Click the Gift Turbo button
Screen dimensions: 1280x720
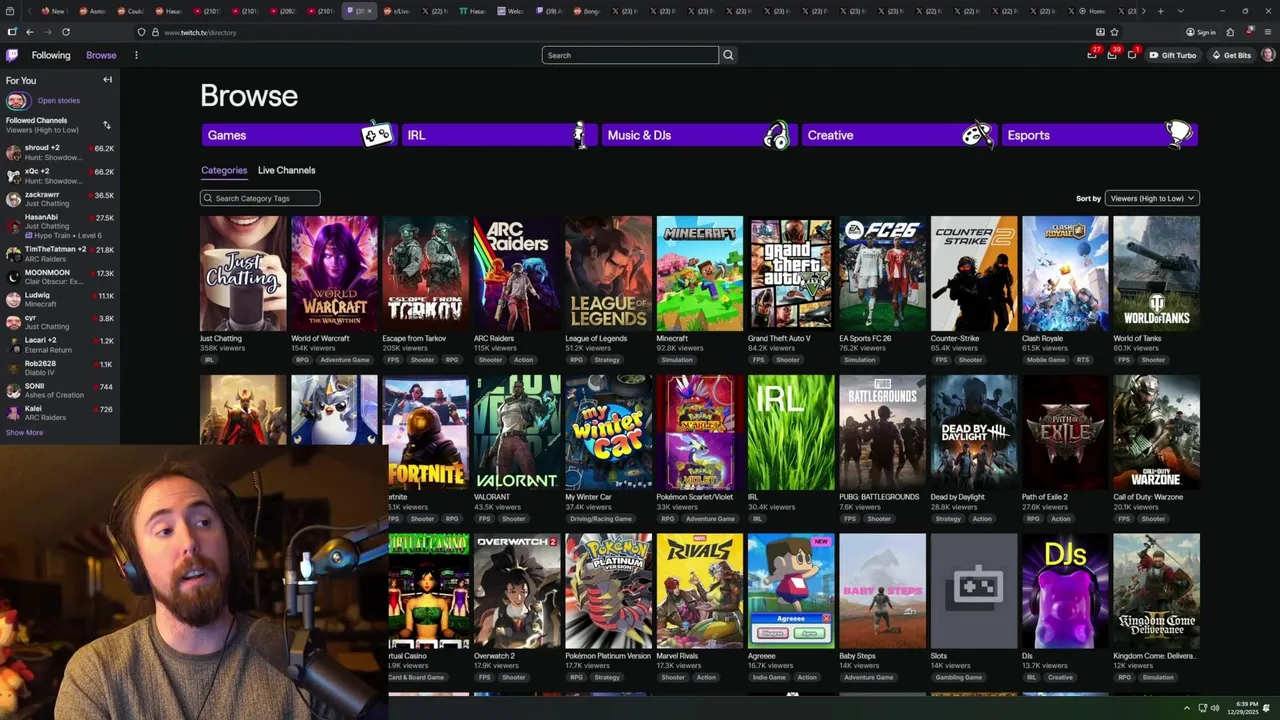click(x=1173, y=55)
